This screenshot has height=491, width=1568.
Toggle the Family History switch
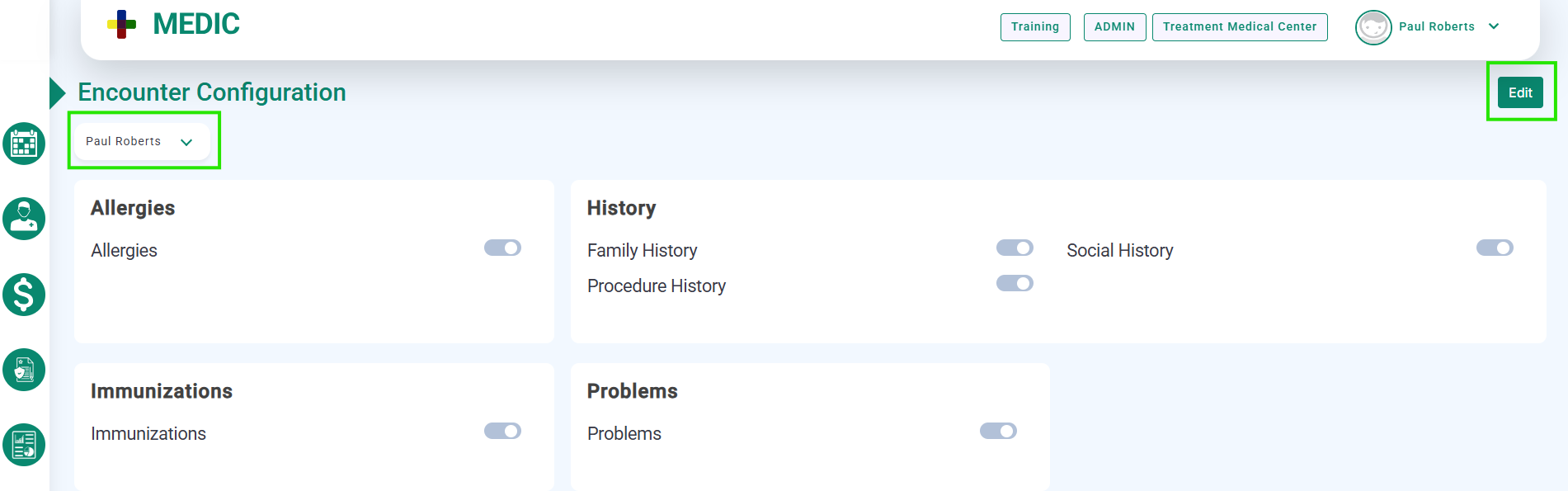pos(1015,248)
